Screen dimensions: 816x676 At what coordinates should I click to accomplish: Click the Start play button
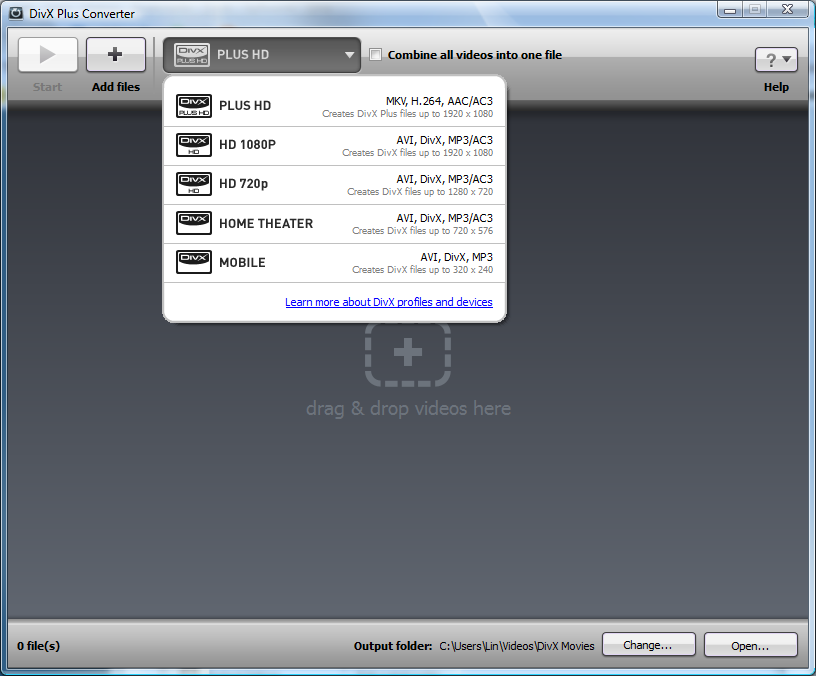coord(48,54)
